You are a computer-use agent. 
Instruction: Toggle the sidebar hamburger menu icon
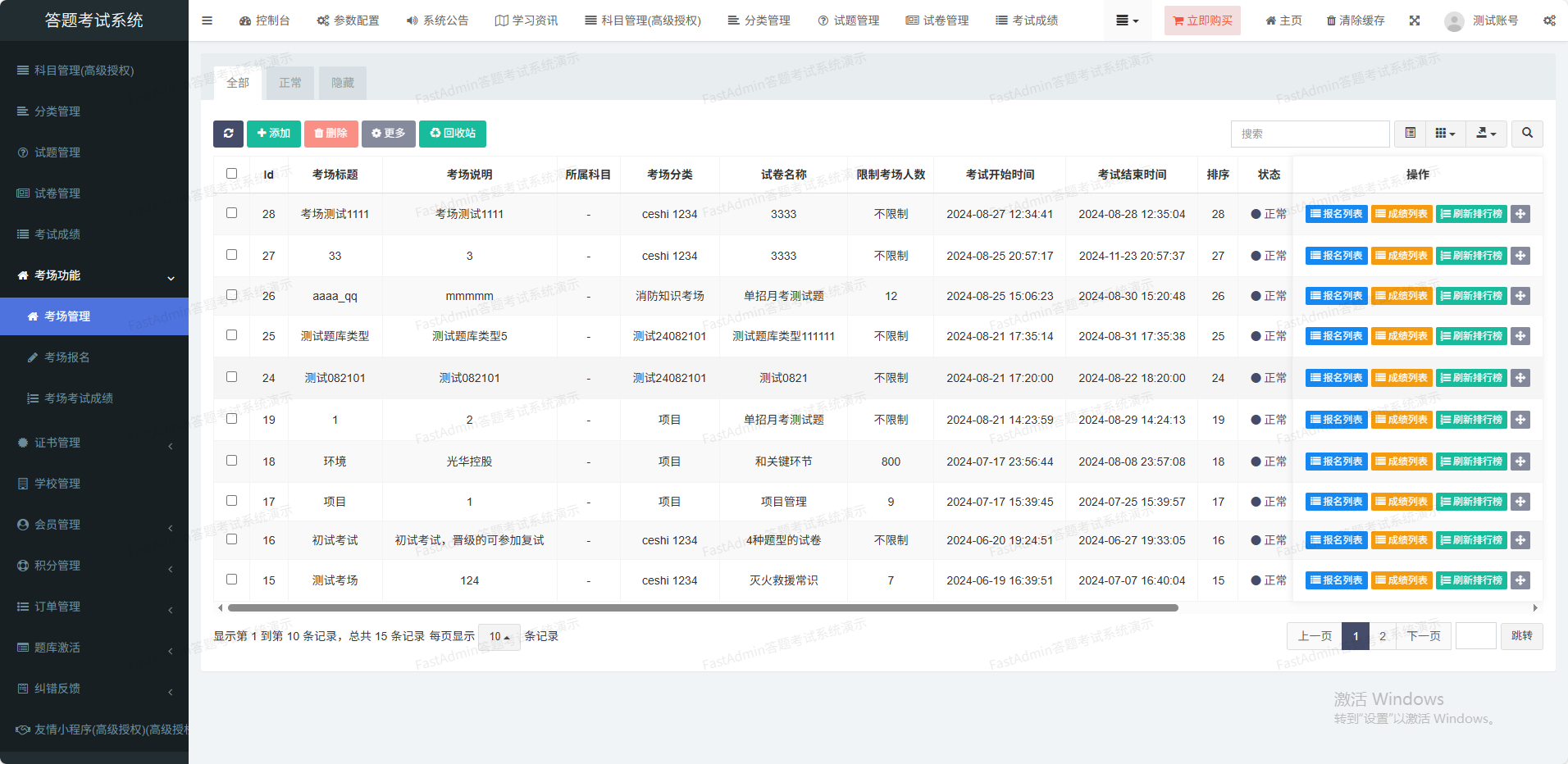pos(207,20)
